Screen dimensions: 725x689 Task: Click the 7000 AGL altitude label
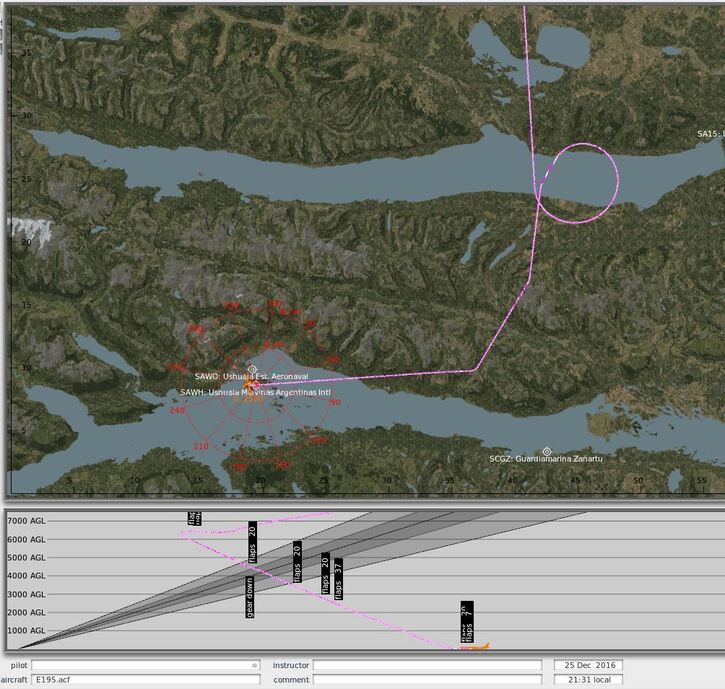25,521
